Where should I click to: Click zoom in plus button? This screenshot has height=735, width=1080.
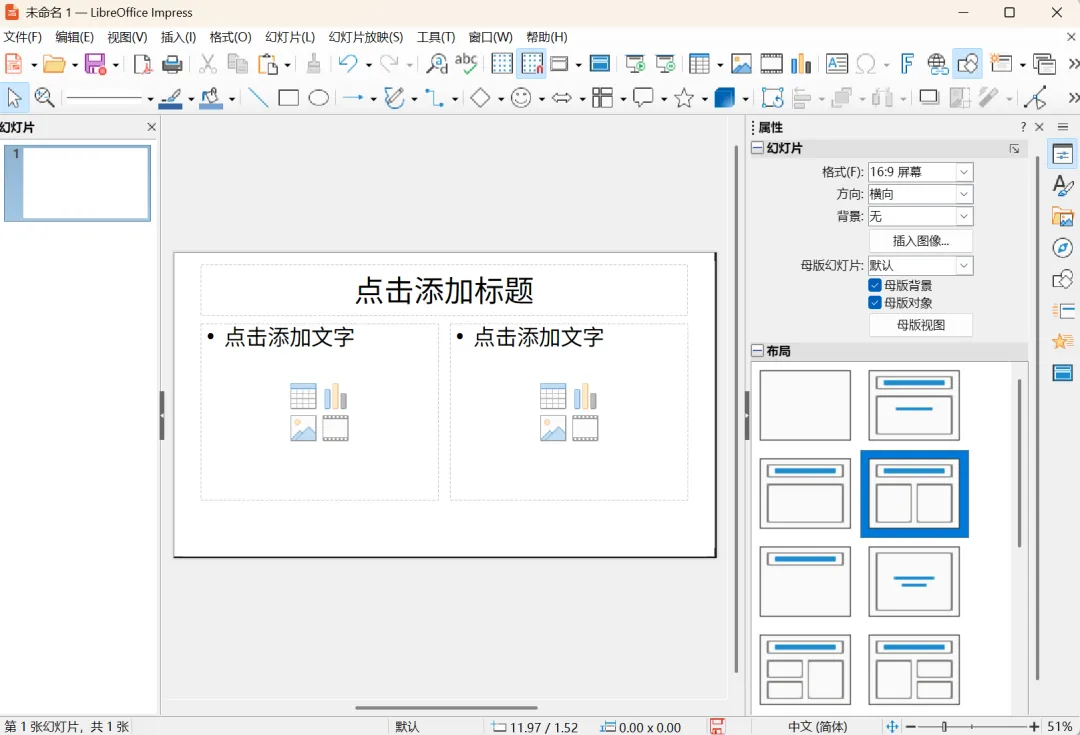(x=1034, y=727)
